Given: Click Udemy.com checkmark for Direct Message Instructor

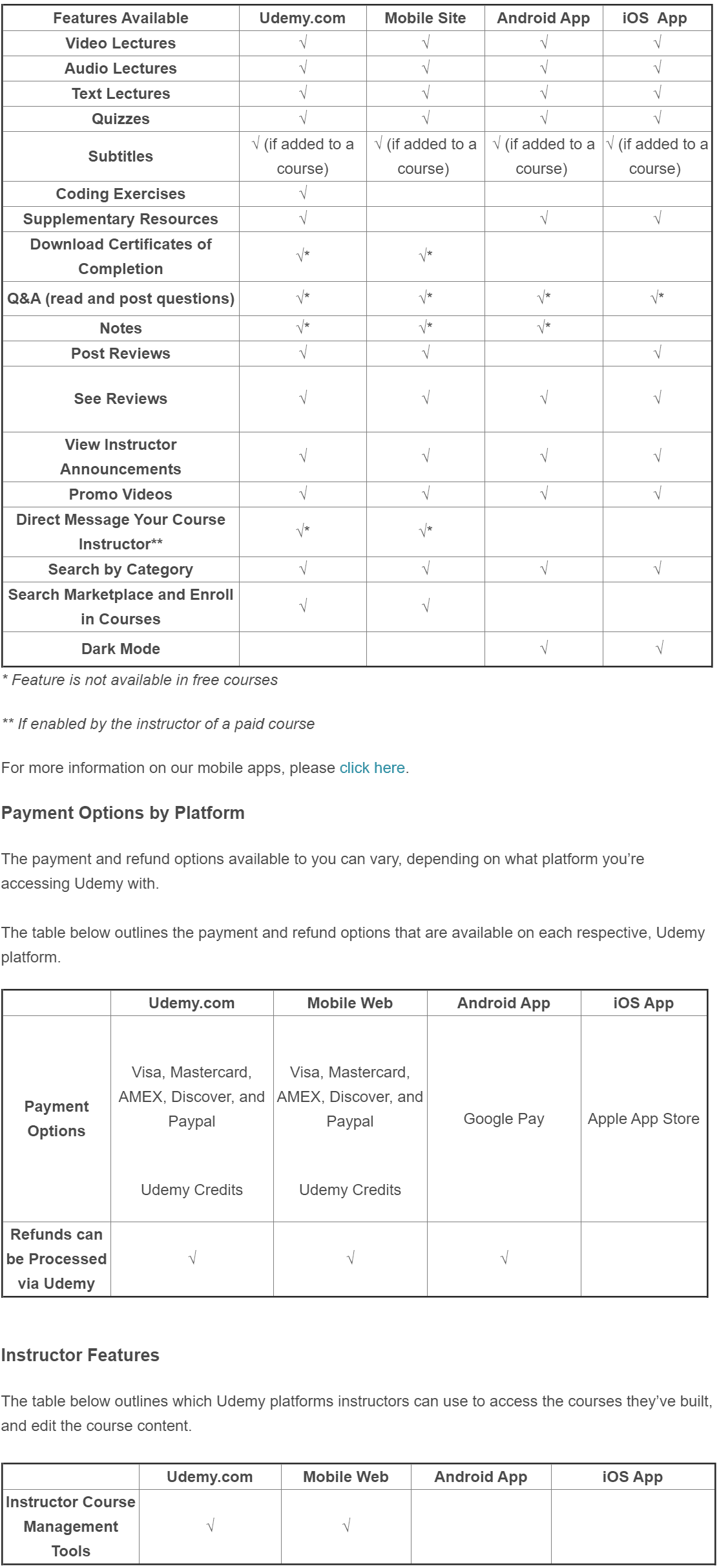Looking at the screenshot, I should pos(303,531).
